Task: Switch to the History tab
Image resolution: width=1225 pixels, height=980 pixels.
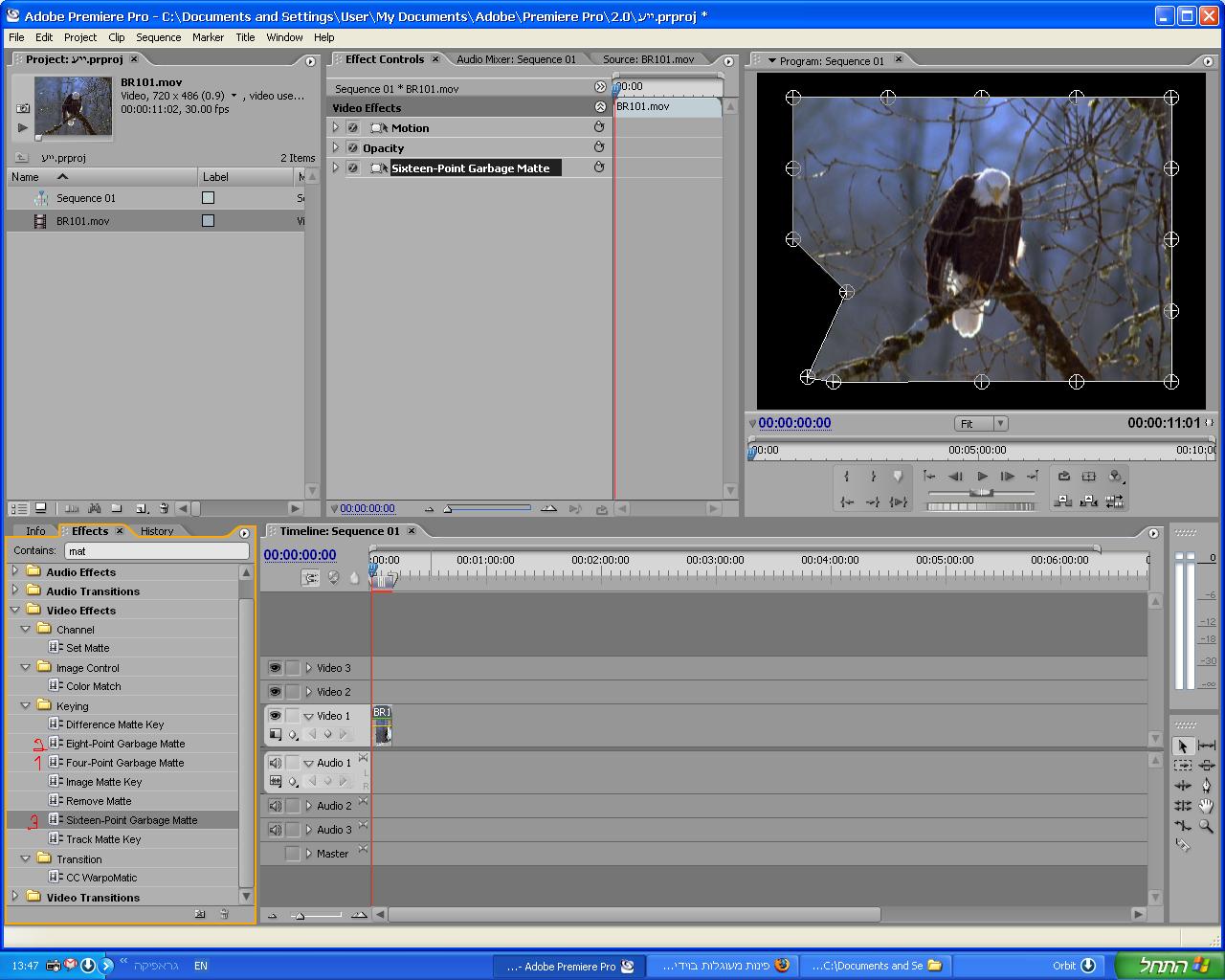Action: [157, 531]
